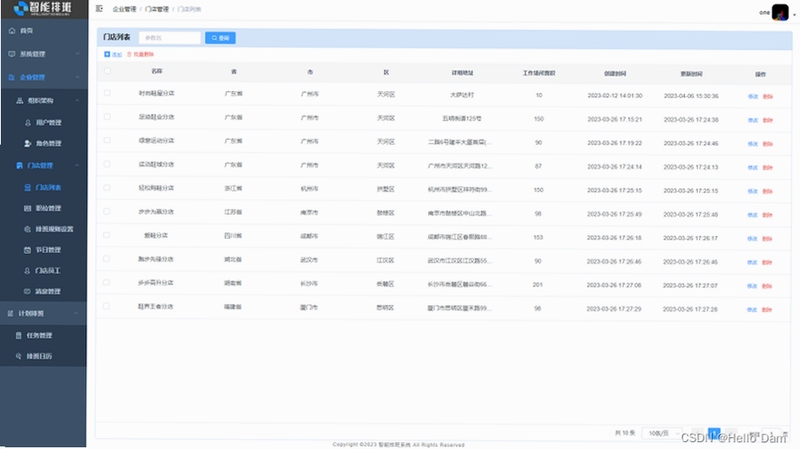
Task: Click the 排班规则设置 gear icon
Action: click(28, 229)
